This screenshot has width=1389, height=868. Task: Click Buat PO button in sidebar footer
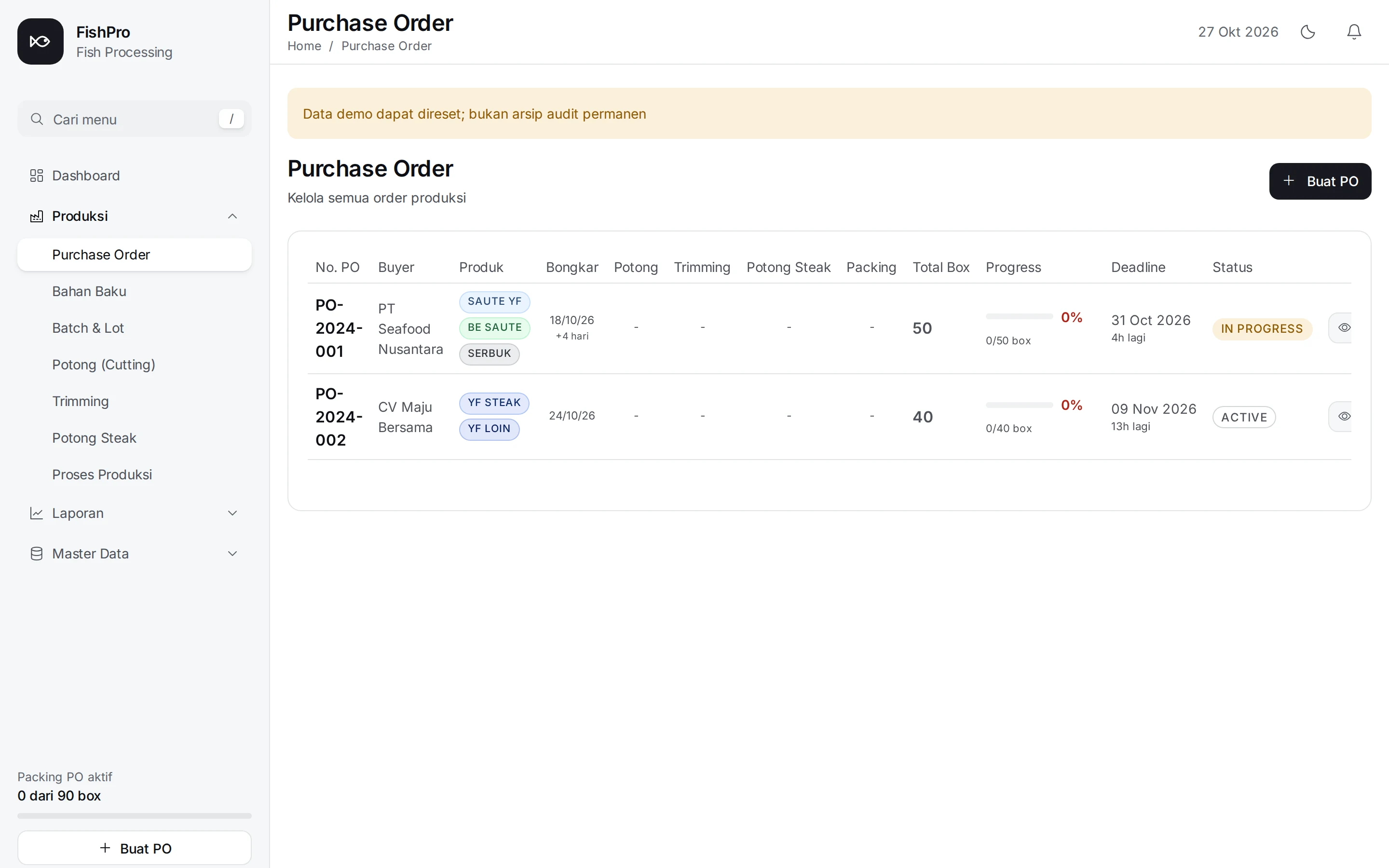(134, 848)
